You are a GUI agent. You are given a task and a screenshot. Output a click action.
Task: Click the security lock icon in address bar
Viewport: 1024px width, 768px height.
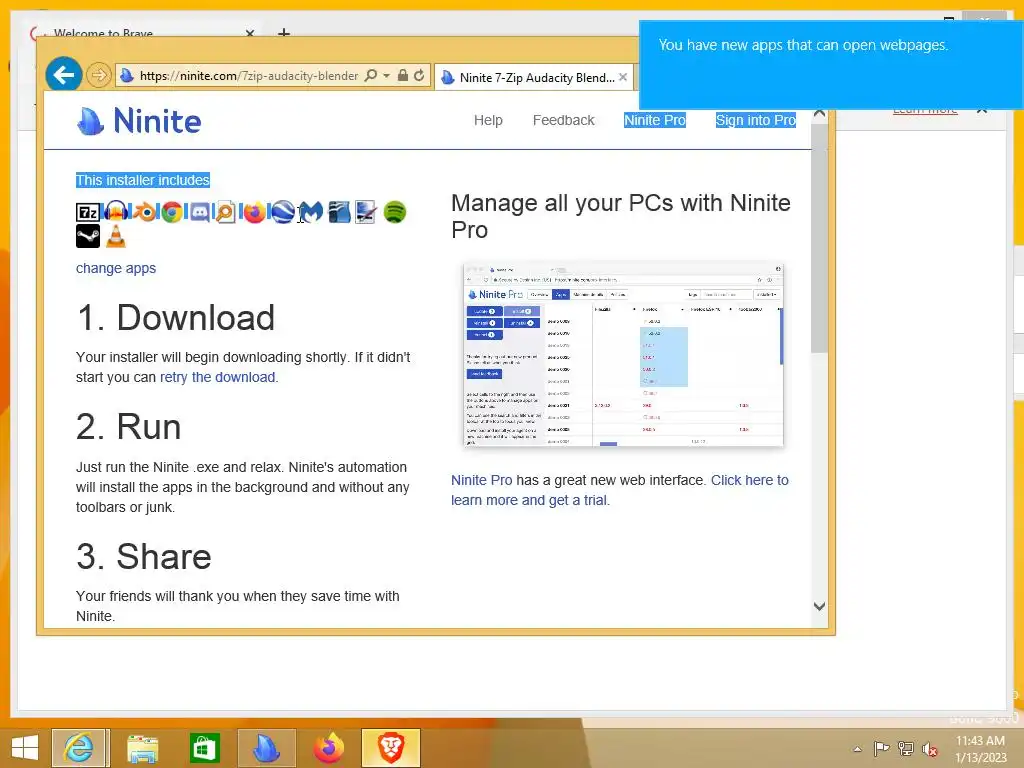[403, 75]
